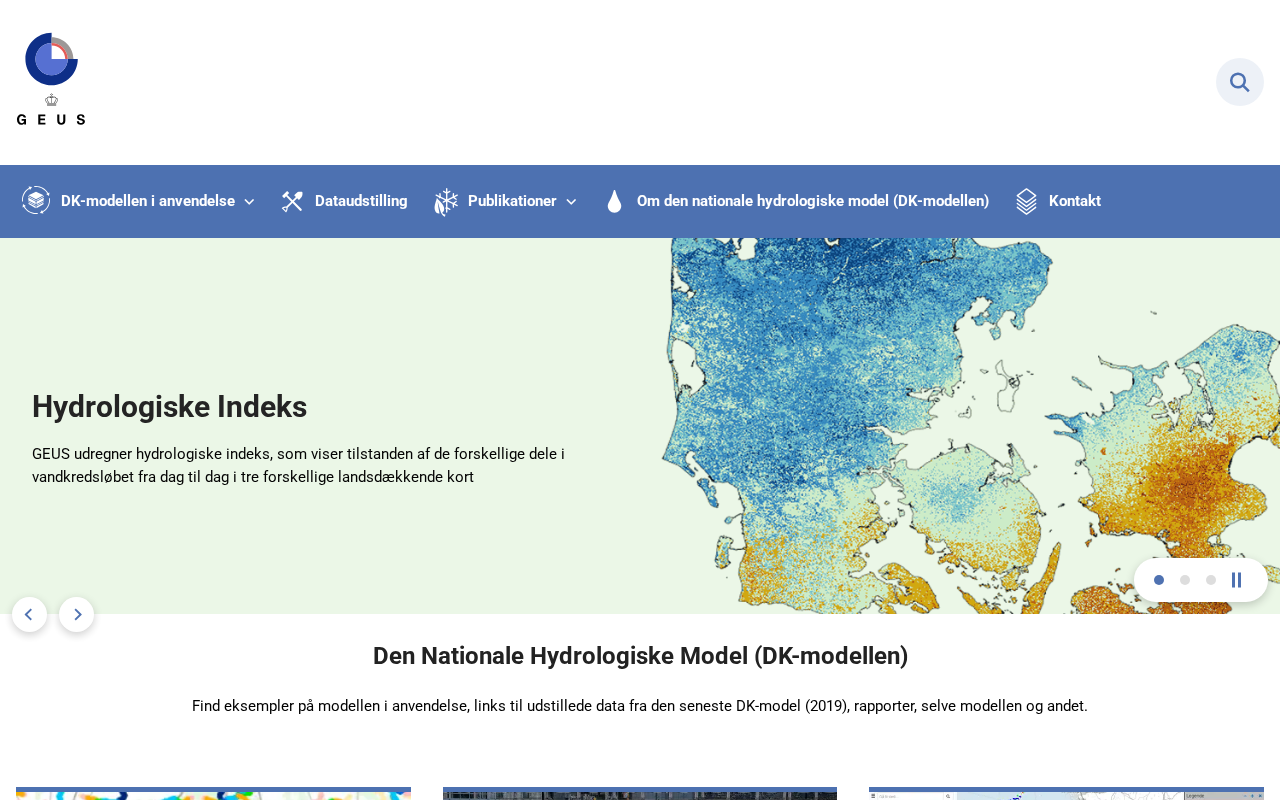Open the Dataudstilling menu item
The image size is (1280, 800).
pos(361,201)
